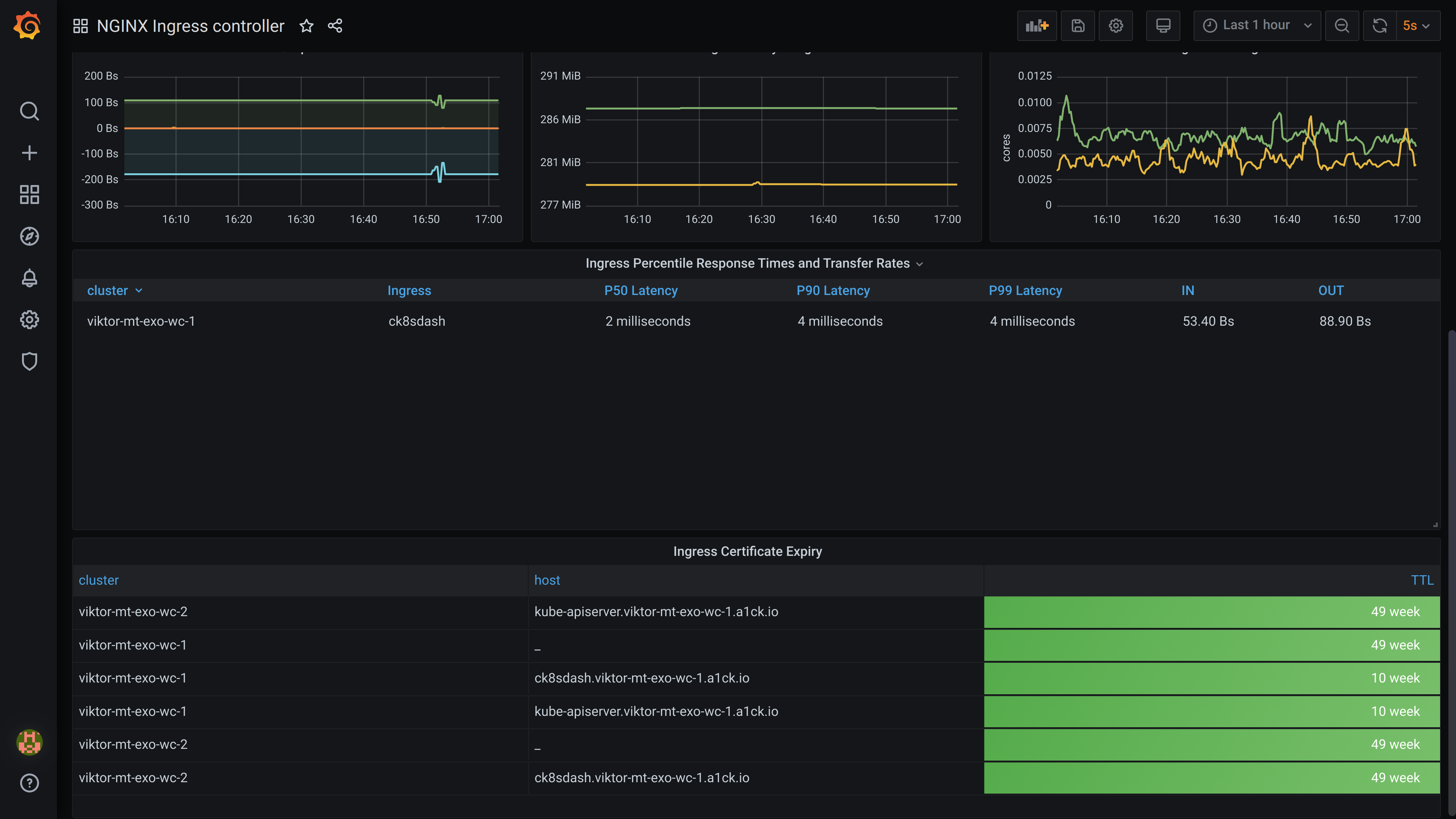Image resolution: width=1456 pixels, height=819 pixels.
Task: Click the TTL bar in the first kube-apiserver row
Action: [x=1212, y=612]
